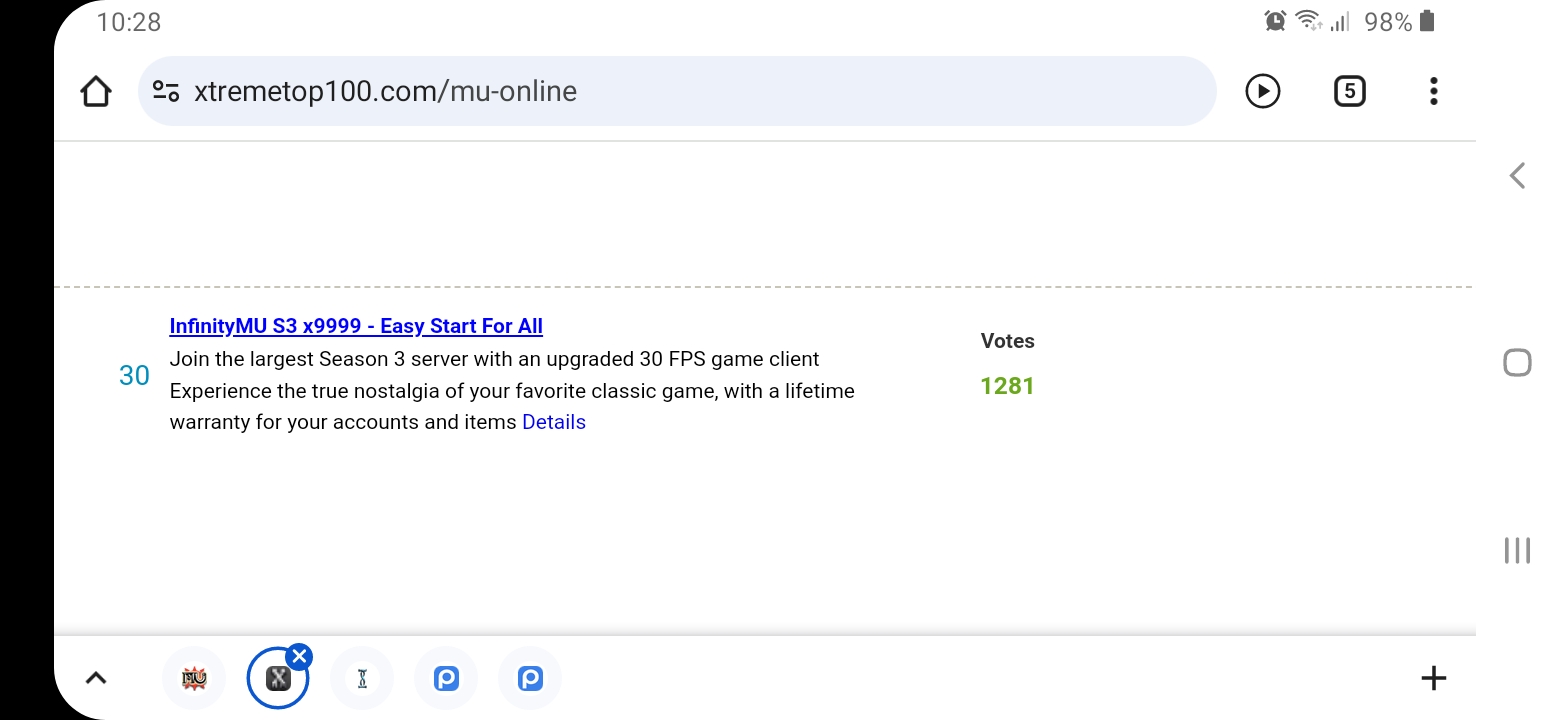Open InfinityMU S3 x9999 - Easy Start For All link
This screenshot has width=1560, height=720.
coord(356,326)
